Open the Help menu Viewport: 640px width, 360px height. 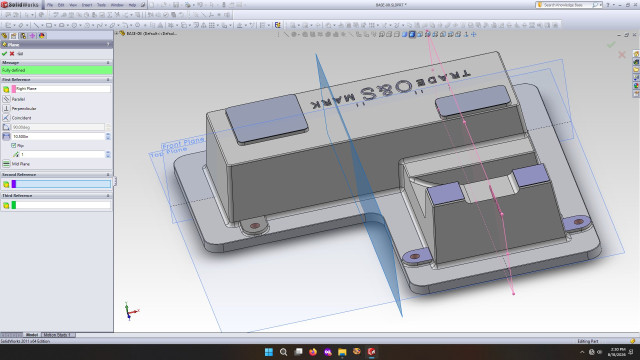click(132, 5)
